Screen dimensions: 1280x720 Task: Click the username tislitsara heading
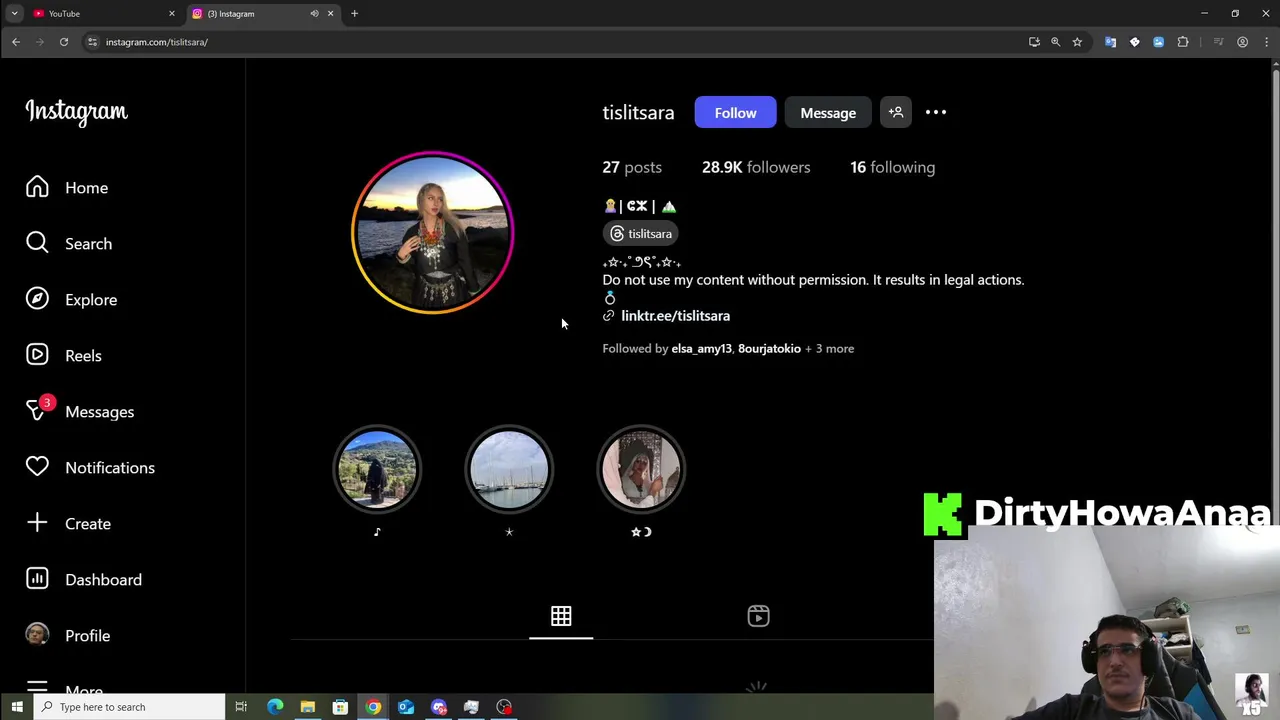pos(638,113)
